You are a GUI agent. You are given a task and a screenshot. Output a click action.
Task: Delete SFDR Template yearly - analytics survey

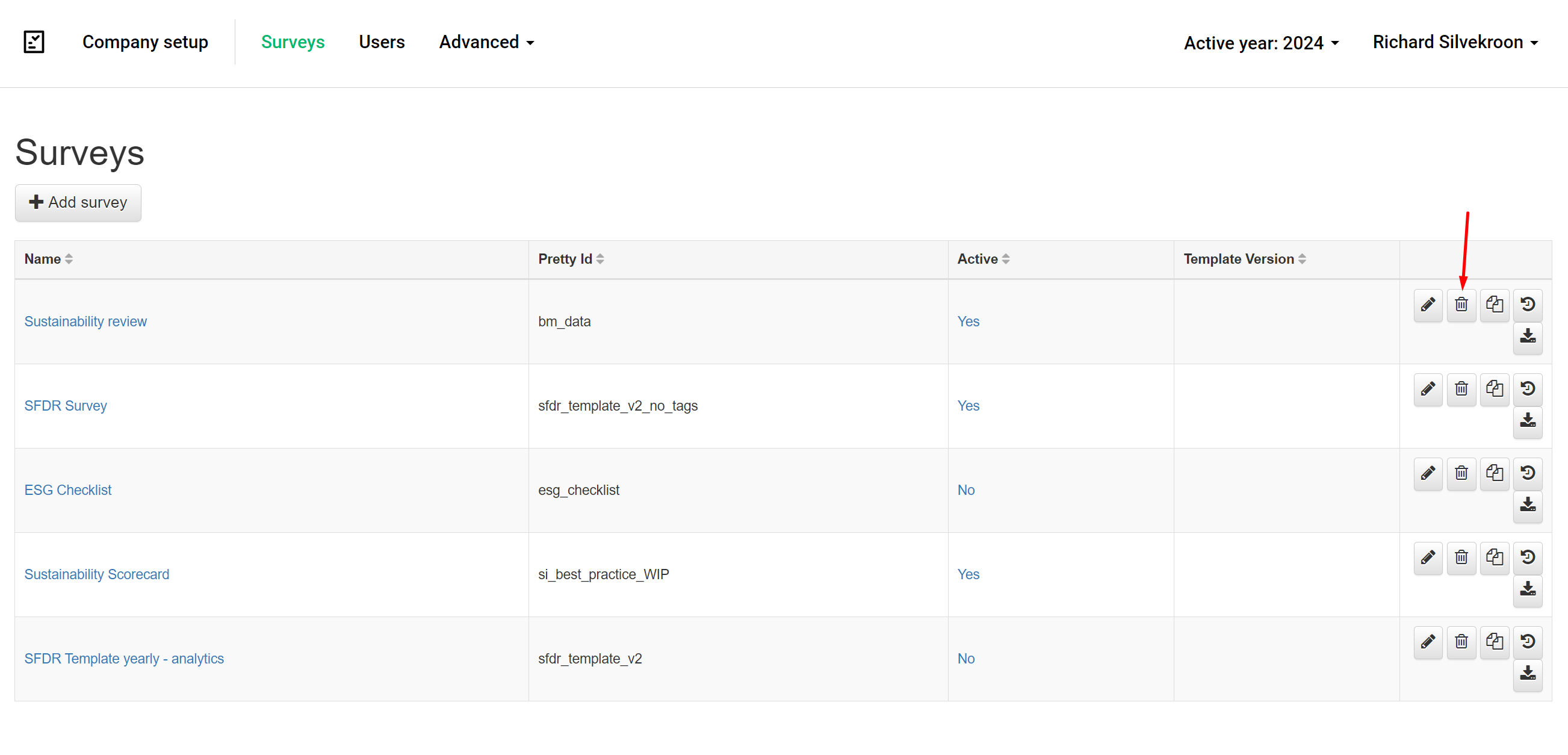coord(1461,642)
